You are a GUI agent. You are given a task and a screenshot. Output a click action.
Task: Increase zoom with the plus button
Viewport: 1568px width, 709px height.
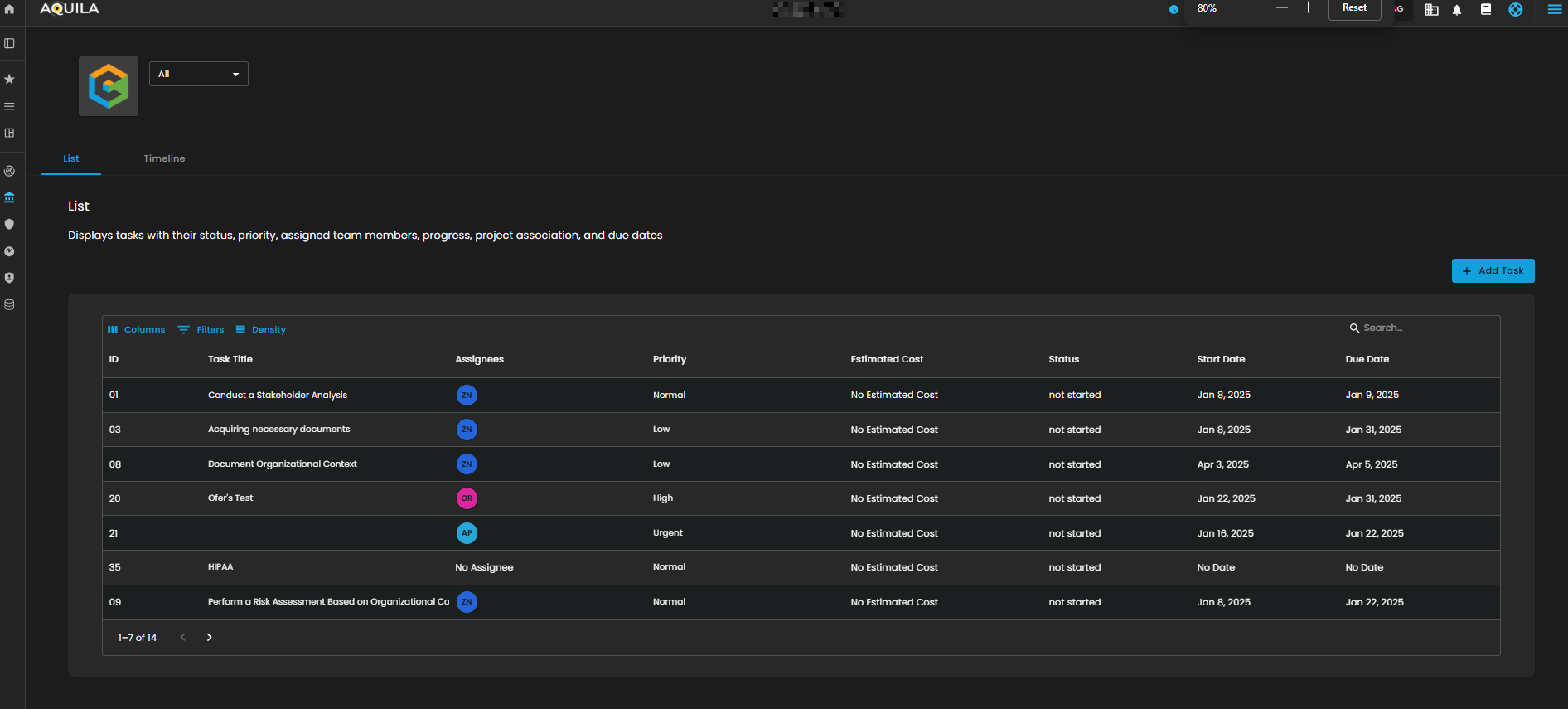(x=1308, y=8)
